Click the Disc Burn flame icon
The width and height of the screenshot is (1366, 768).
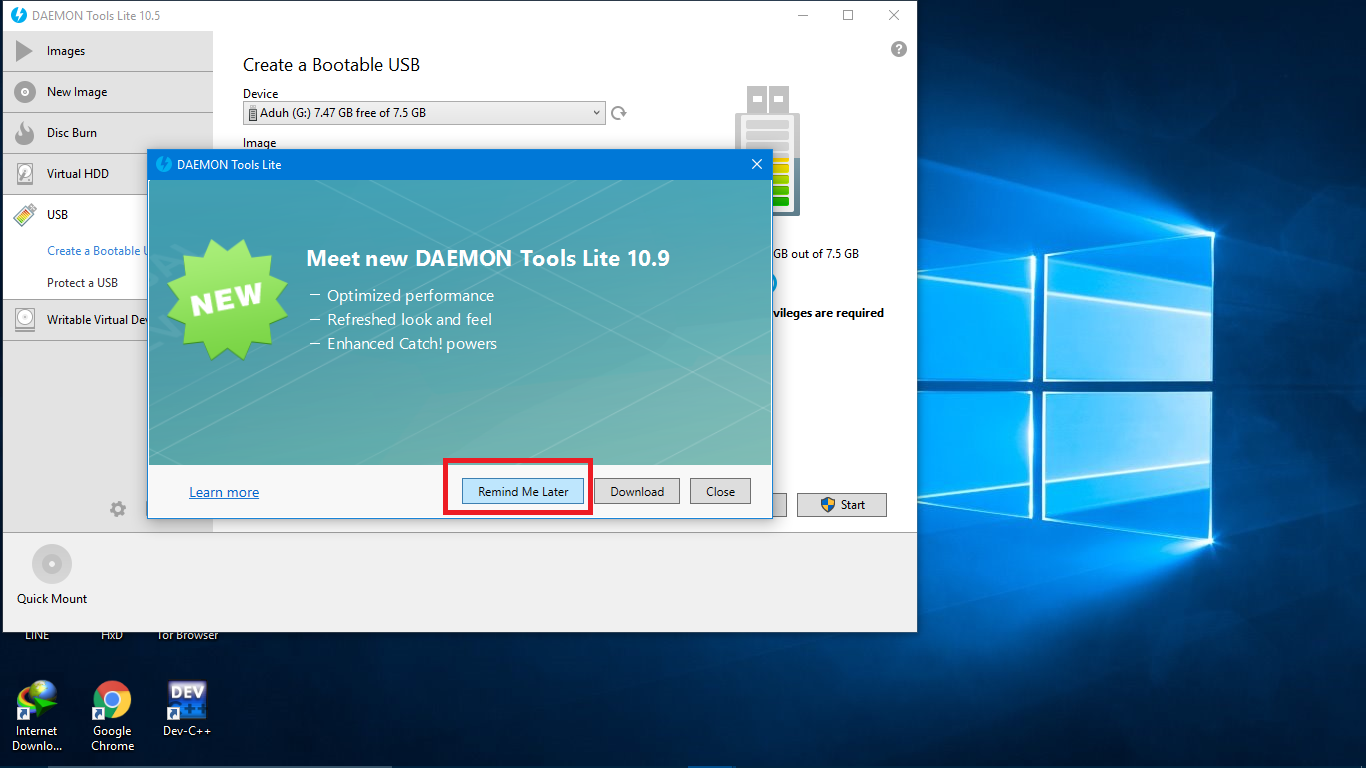[25, 133]
